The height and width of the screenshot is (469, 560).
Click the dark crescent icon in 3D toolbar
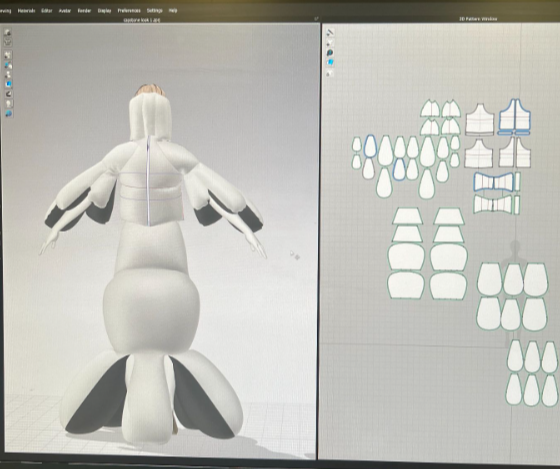[x=8, y=94]
